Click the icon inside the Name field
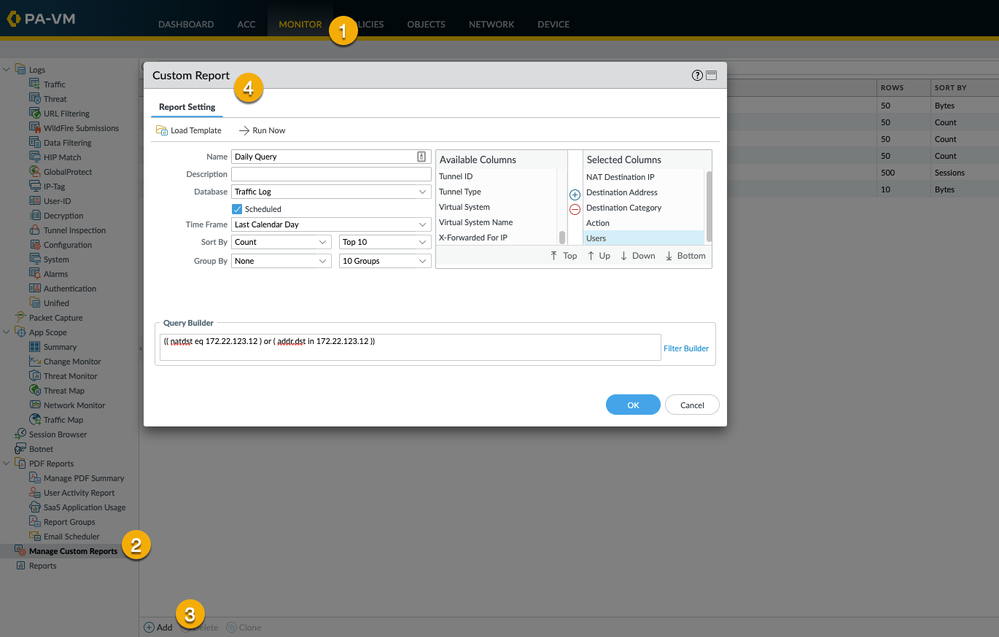 pos(422,157)
